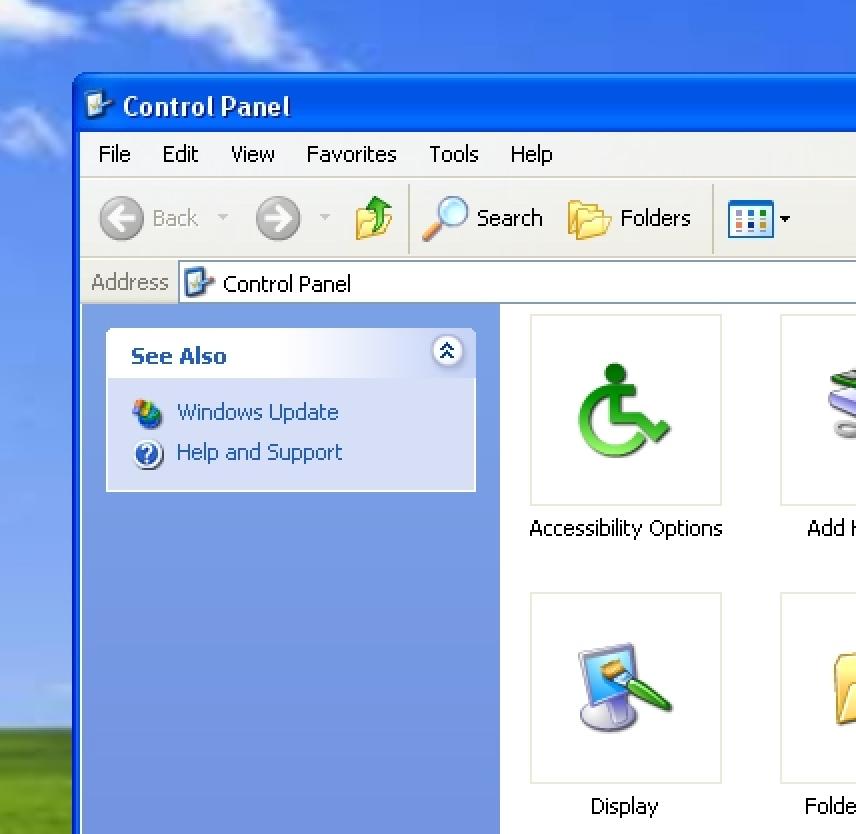The height and width of the screenshot is (834, 856).
Task: Click the Help and Support question mark icon
Action: tap(148, 453)
